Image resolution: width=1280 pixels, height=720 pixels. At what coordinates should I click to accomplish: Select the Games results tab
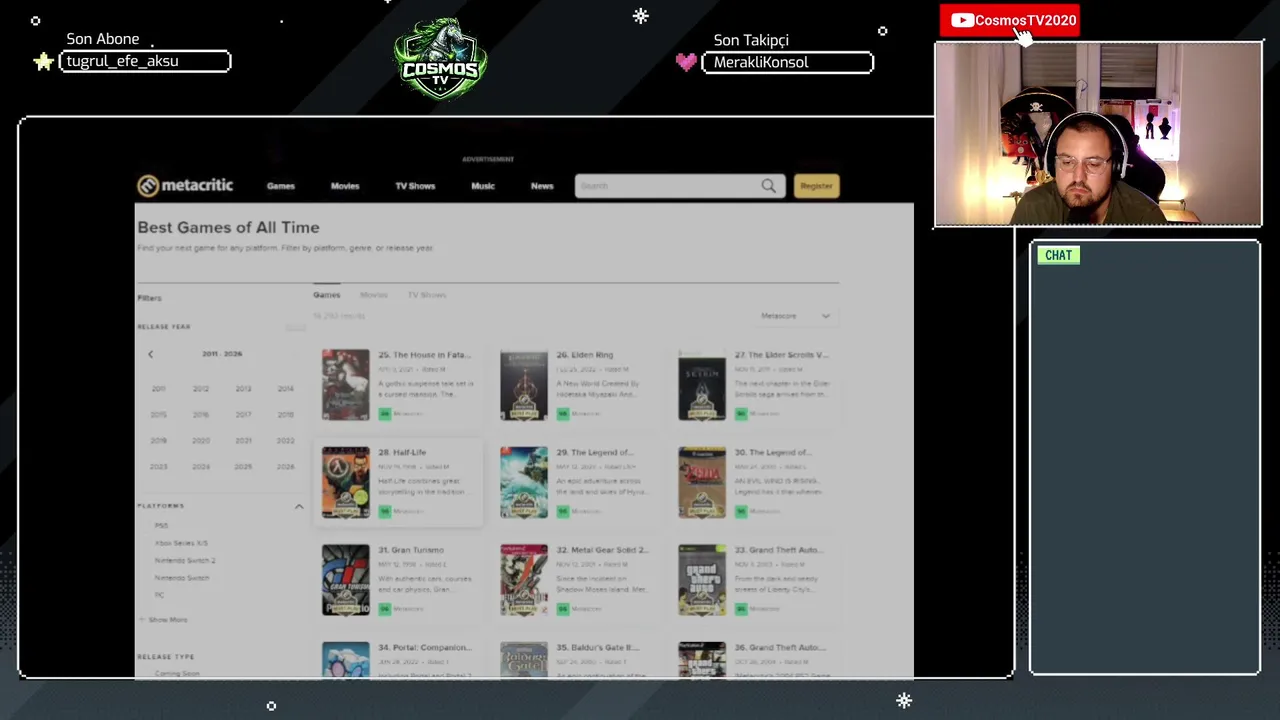click(x=327, y=295)
